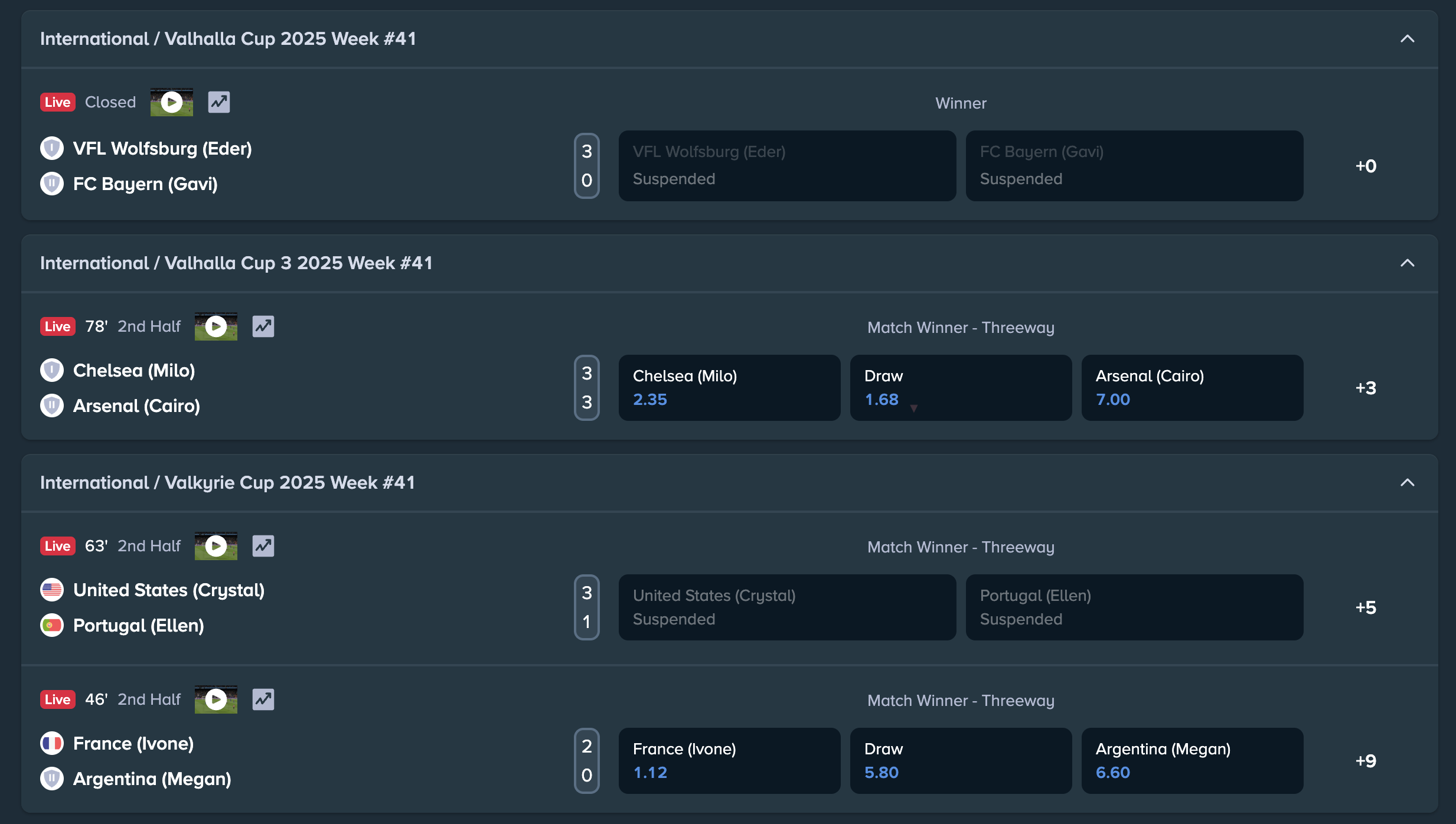Image resolution: width=1456 pixels, height=824 pixels.
Task: Play live stream for United States vs Portugal
Action: 216,546
